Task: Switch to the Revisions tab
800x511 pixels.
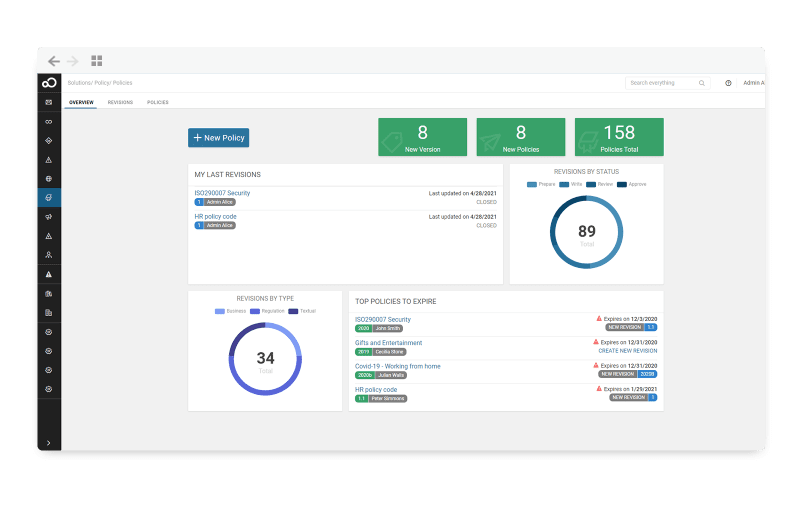Action: point(120,102)
